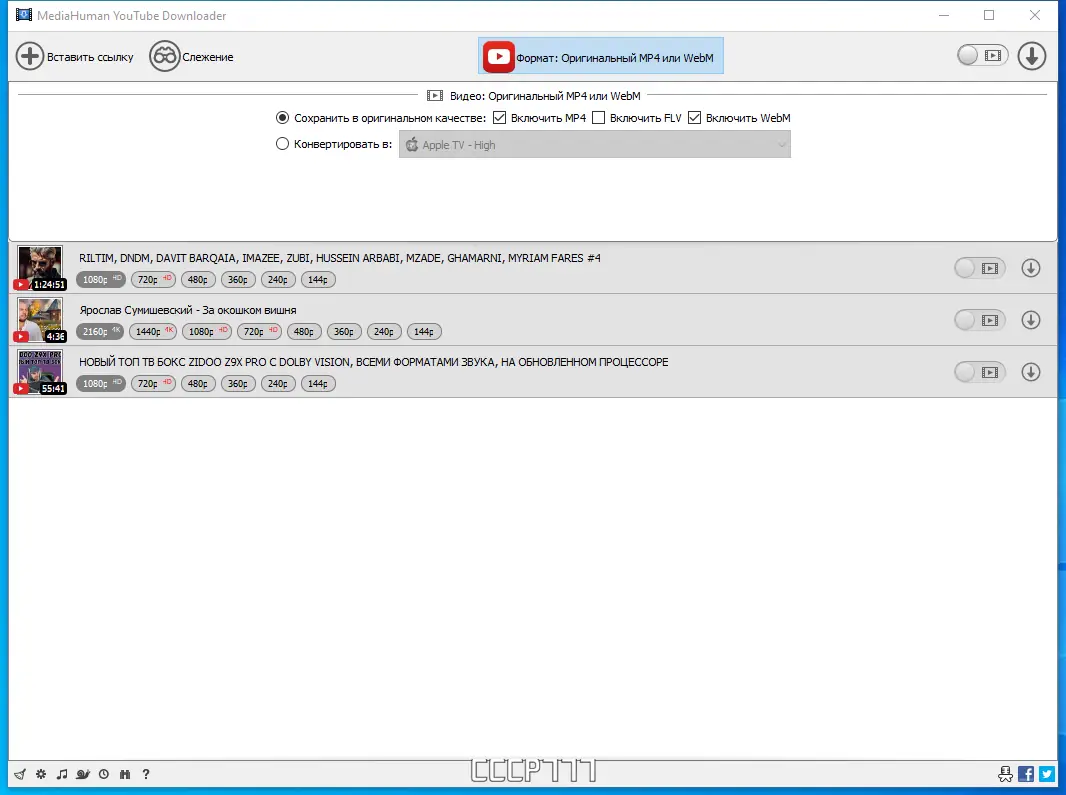Select 1080p quality for RILTIM video

101,280
